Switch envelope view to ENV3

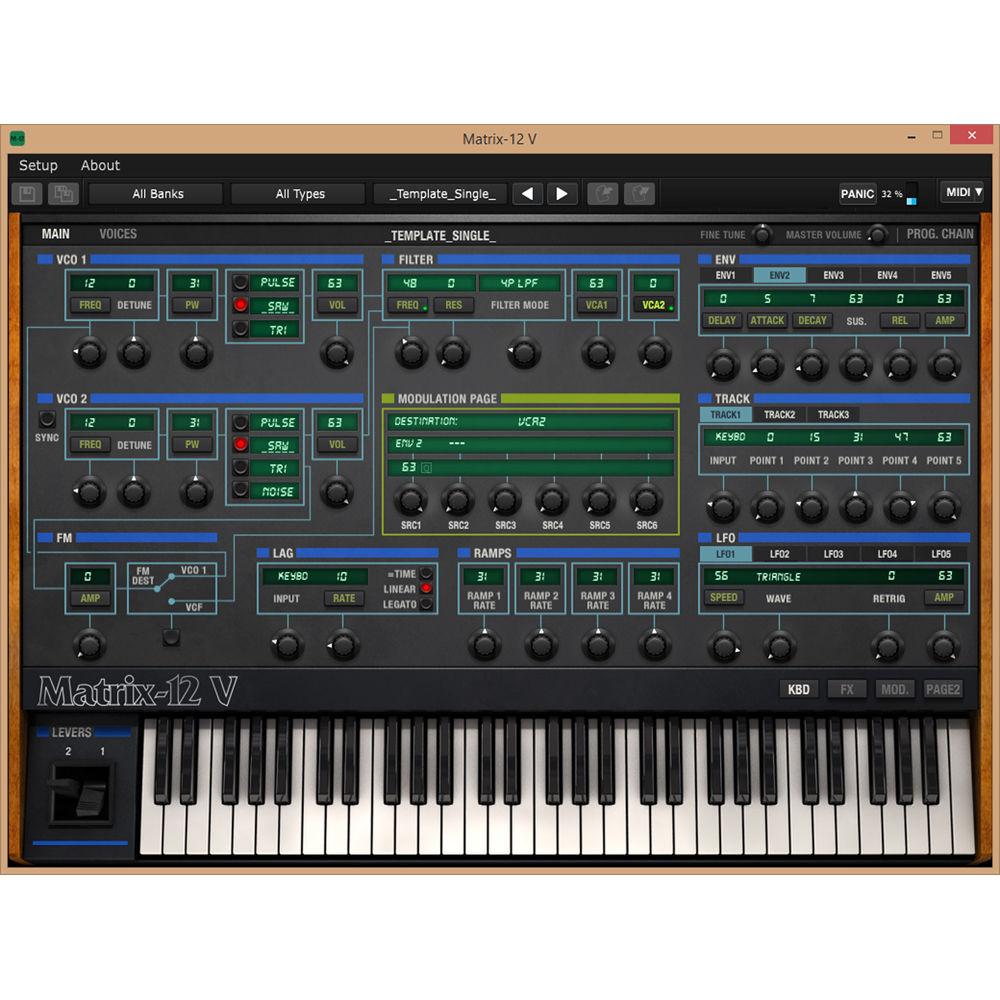click(x=832, y=273)
